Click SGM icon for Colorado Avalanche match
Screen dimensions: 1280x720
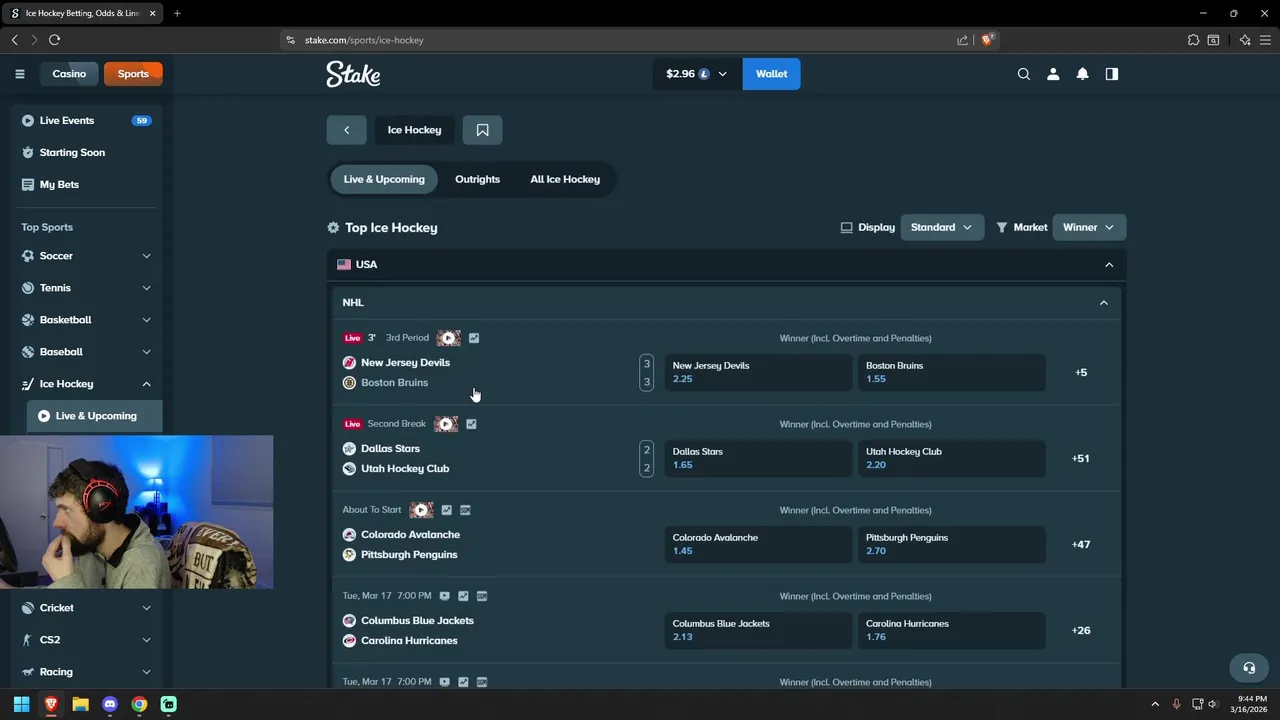pyautogui.click(x=465, y=510)
